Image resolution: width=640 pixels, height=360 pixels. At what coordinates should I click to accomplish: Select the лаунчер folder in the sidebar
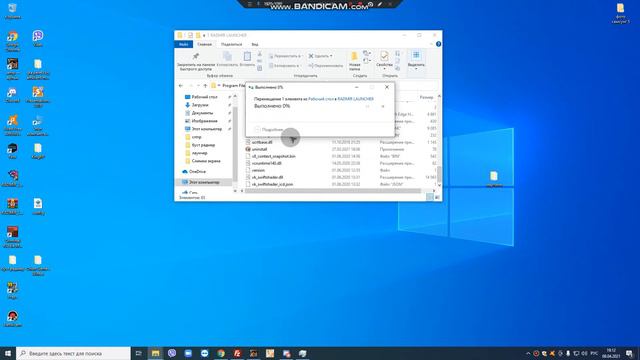(199, 153)
